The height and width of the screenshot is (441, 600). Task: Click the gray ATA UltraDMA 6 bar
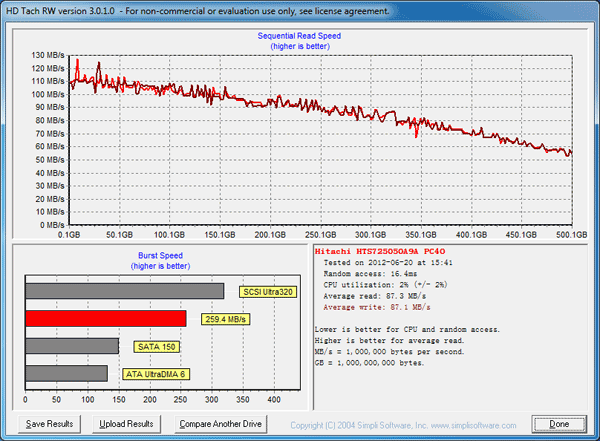click(66, 373)
